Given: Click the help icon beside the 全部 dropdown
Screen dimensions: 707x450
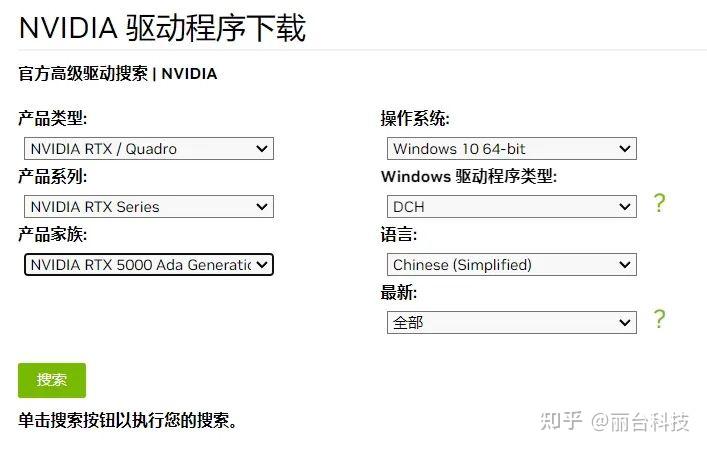Looking at the screenshot, I should pyautogui.click(x=659, y=320).
